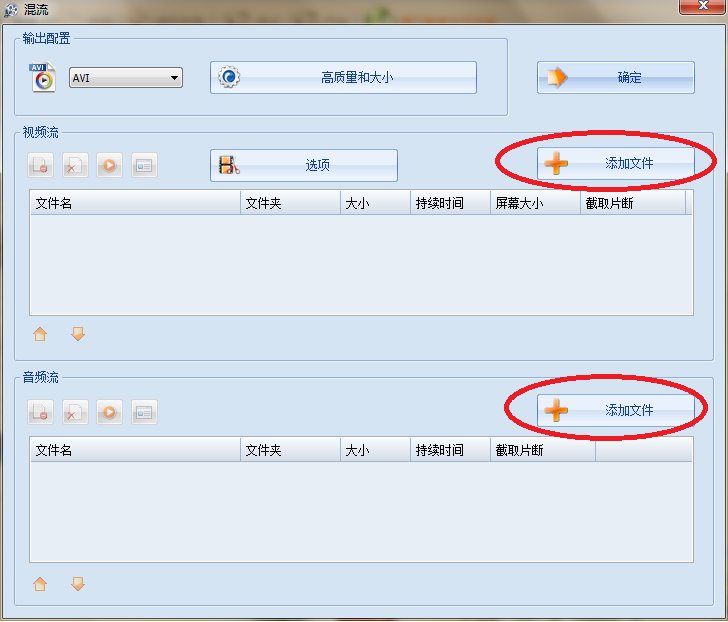Viewport: 728px width, 622px height.
Task: Click the 屏幕大小 column header
Action: 535,203
